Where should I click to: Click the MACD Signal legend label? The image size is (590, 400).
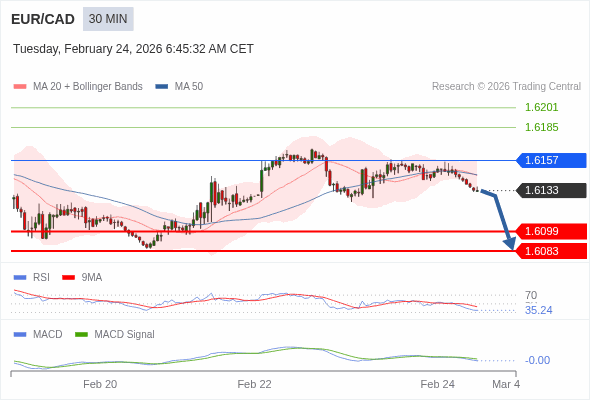point(125,335)
